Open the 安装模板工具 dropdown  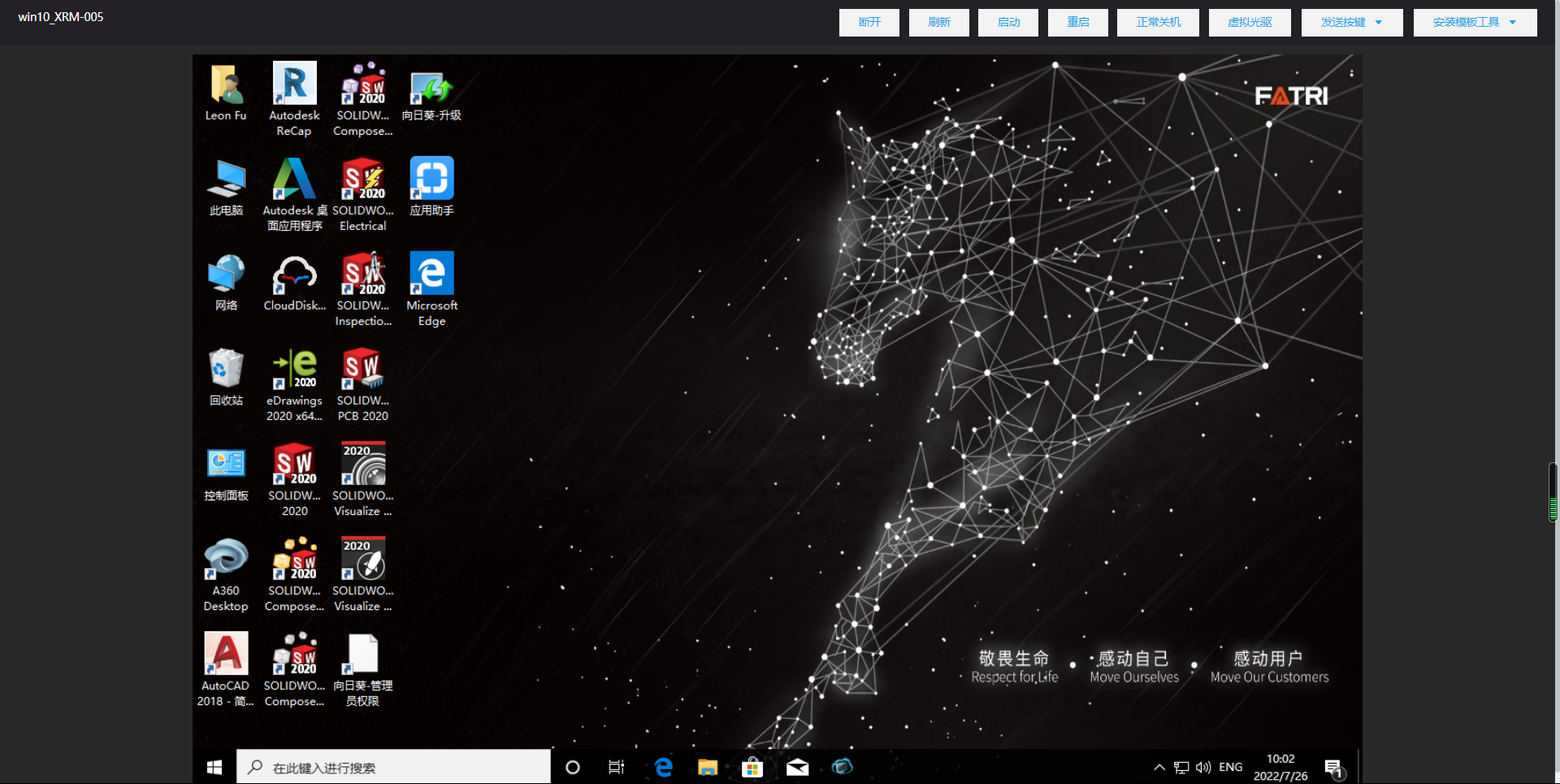1475,23
